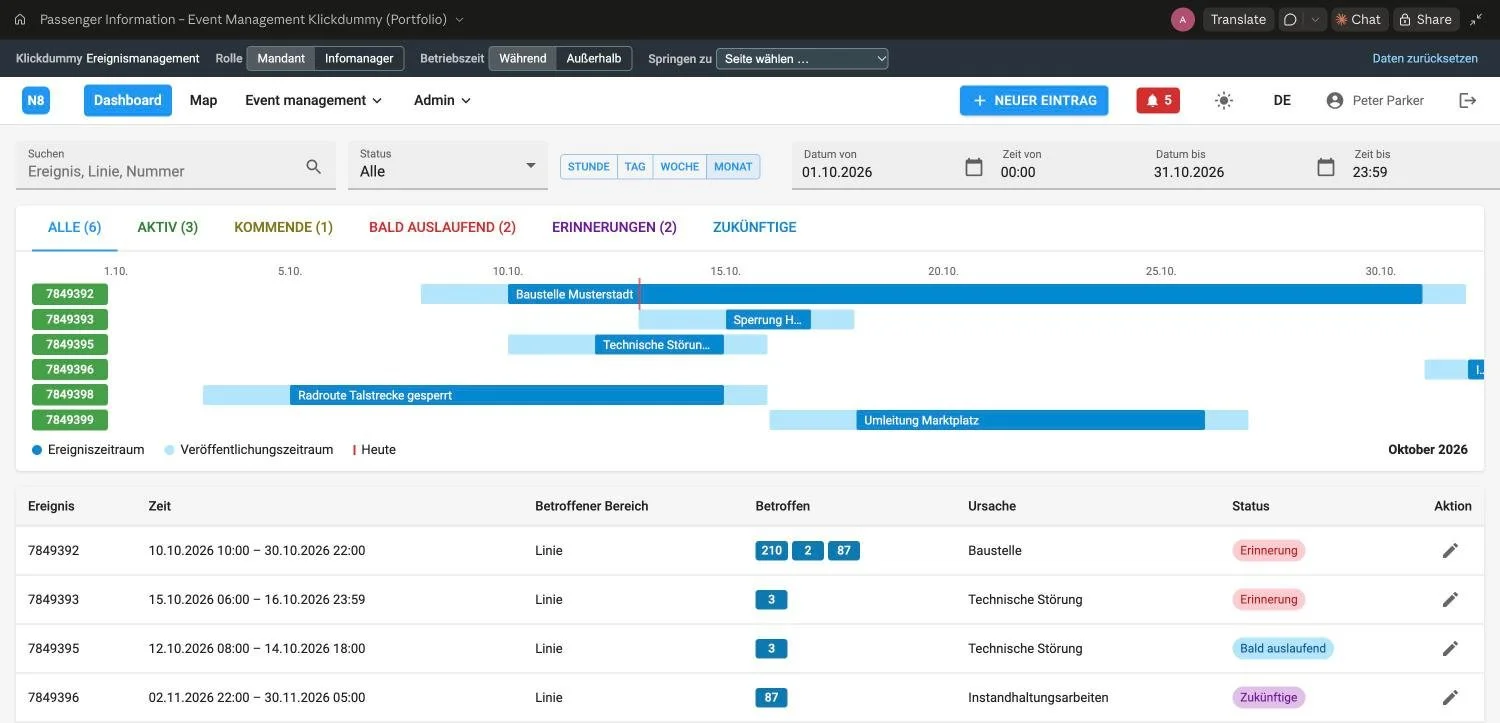This screenshot has width=1500, height=723.
Task: Click the Baustelle Musterstadt timeline bar
Action: pyautogui.click(x=965, y=294)
